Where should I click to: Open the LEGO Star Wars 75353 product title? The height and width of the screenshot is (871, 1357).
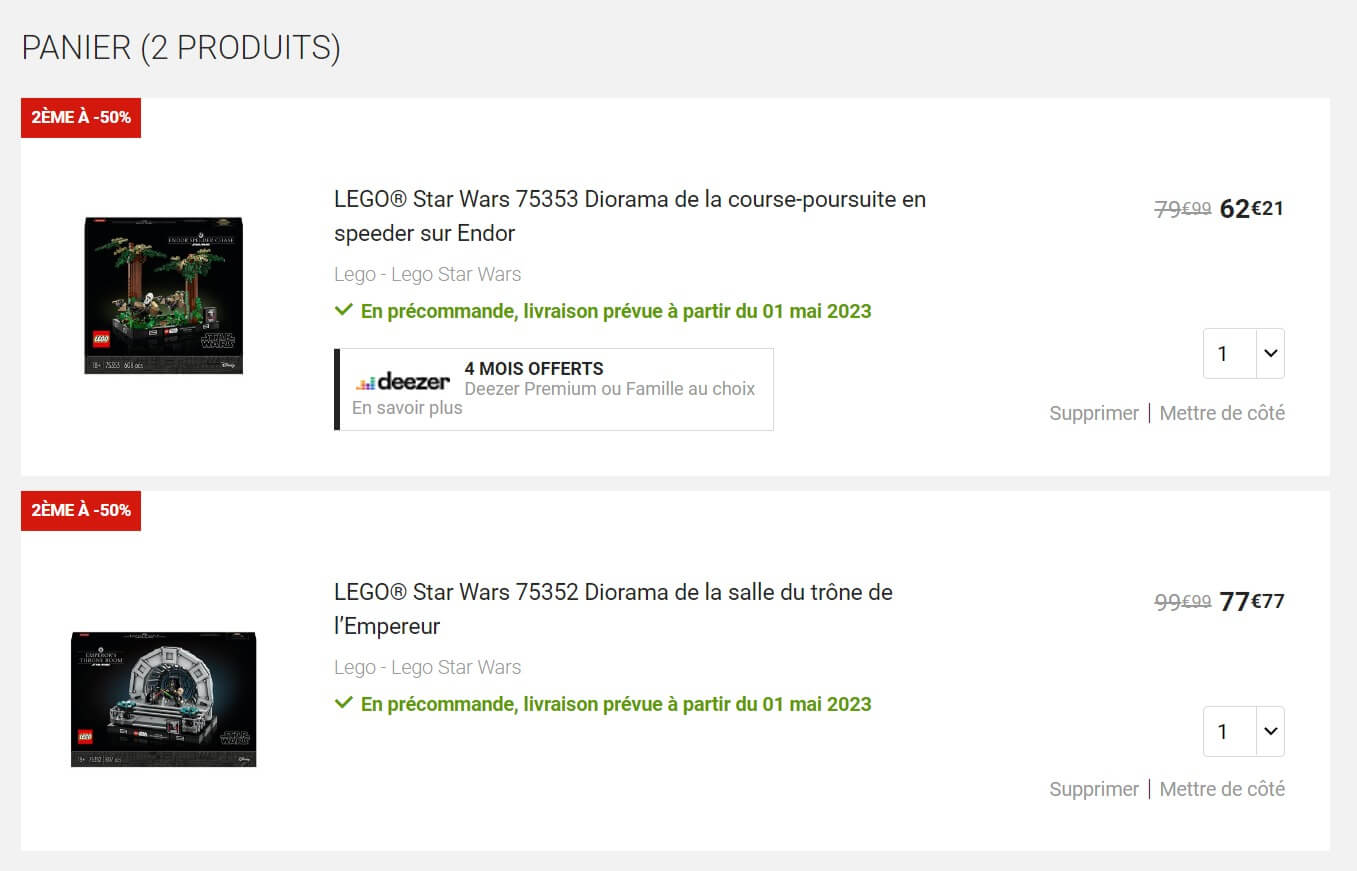click(x=630, y=216)
